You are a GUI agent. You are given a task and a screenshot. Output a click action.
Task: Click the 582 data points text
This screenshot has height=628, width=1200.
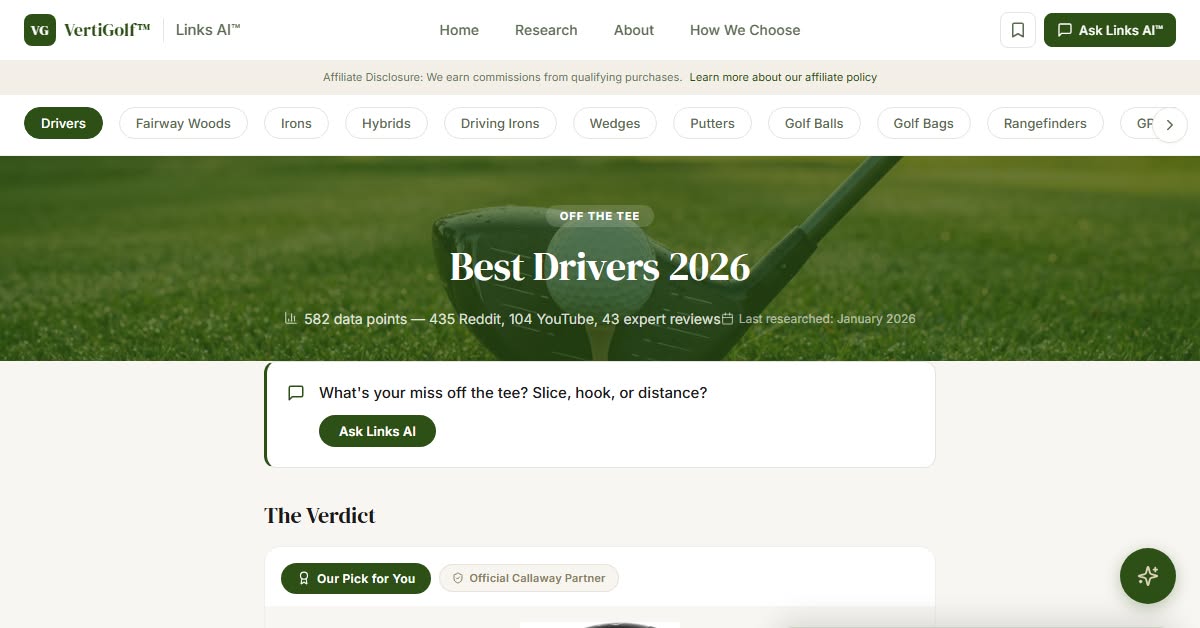tap(512, 319)
